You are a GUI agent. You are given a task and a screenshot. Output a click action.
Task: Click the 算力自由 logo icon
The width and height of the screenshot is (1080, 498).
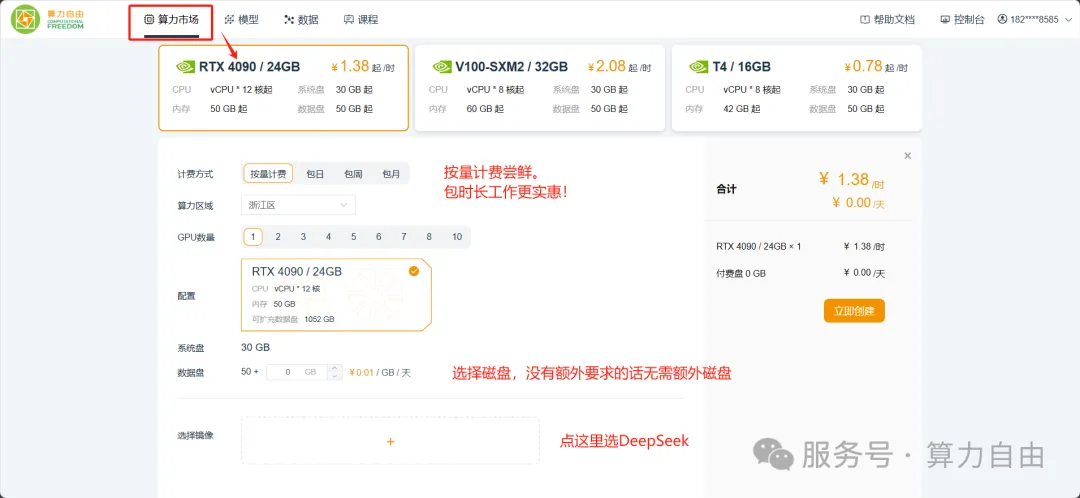click(x=25, y=19)
